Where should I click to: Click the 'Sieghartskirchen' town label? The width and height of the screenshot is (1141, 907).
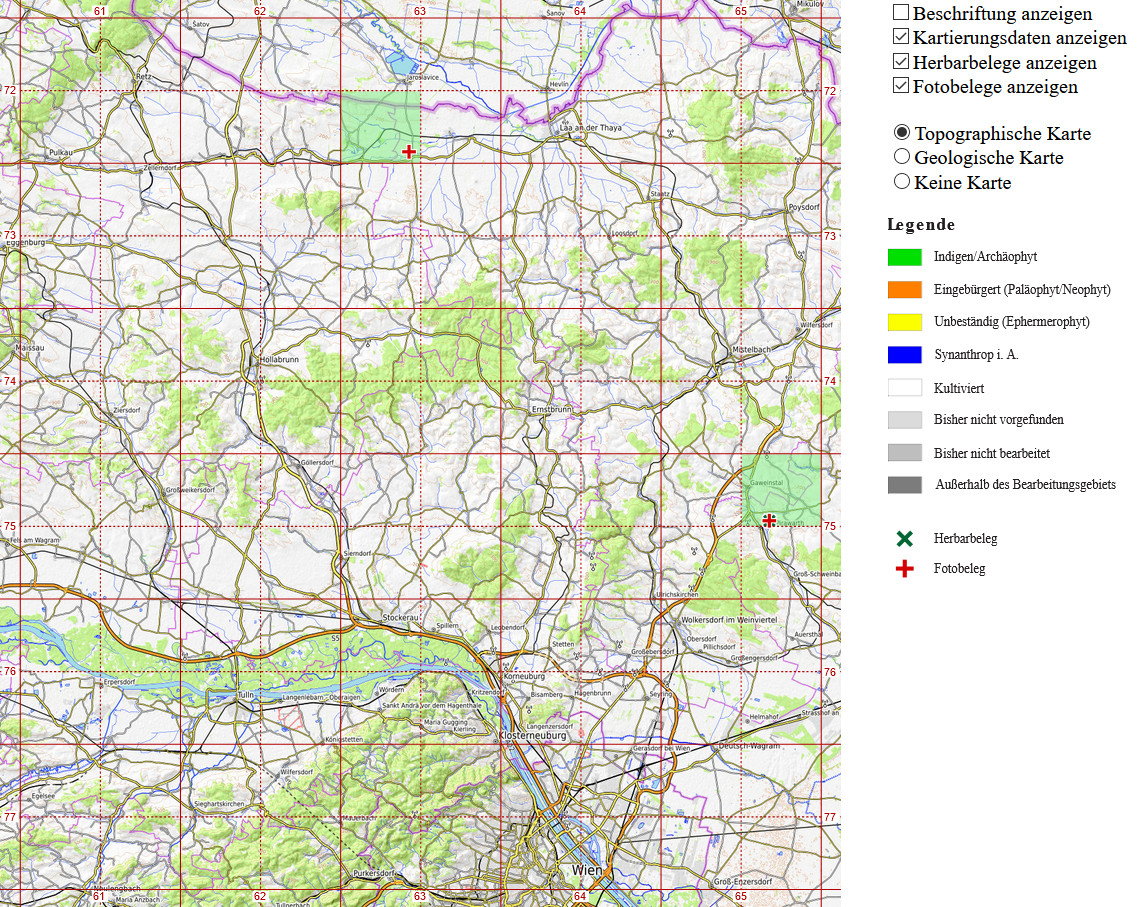[x=219, y=804]
